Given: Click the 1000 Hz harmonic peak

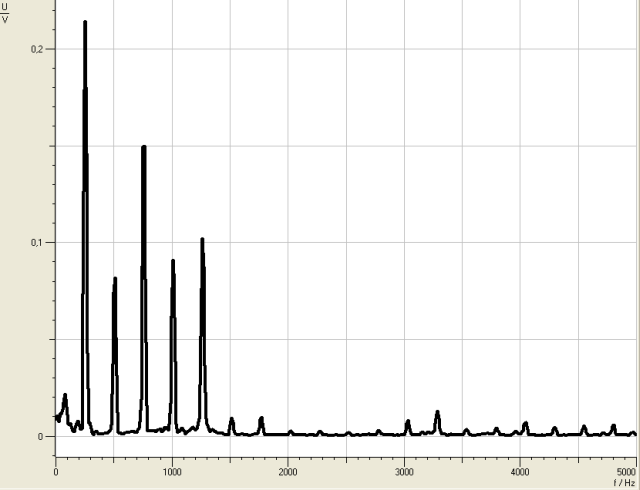Looking at the screenshot, I should click(173, 262).
